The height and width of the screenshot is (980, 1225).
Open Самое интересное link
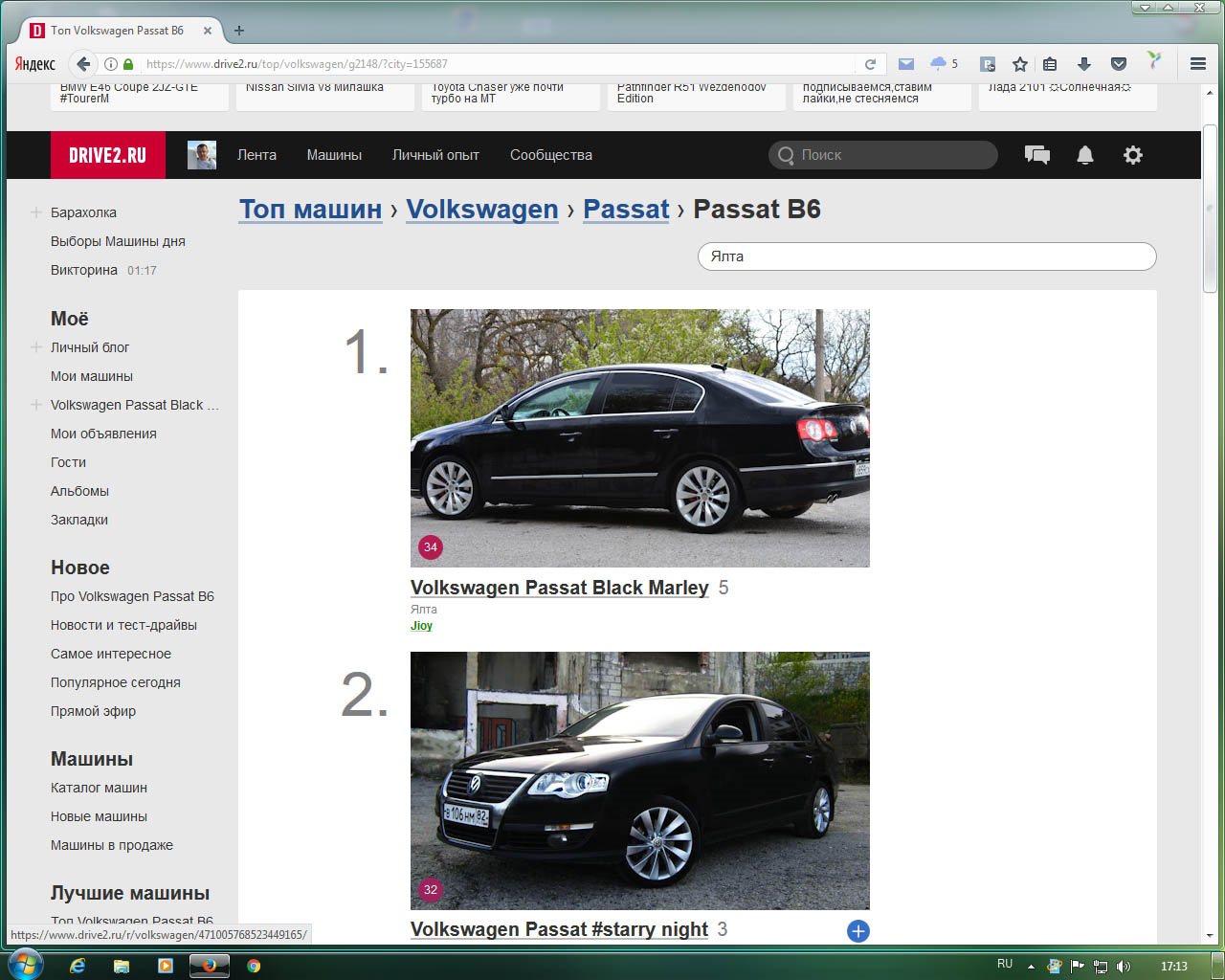(x=111, y=654)
